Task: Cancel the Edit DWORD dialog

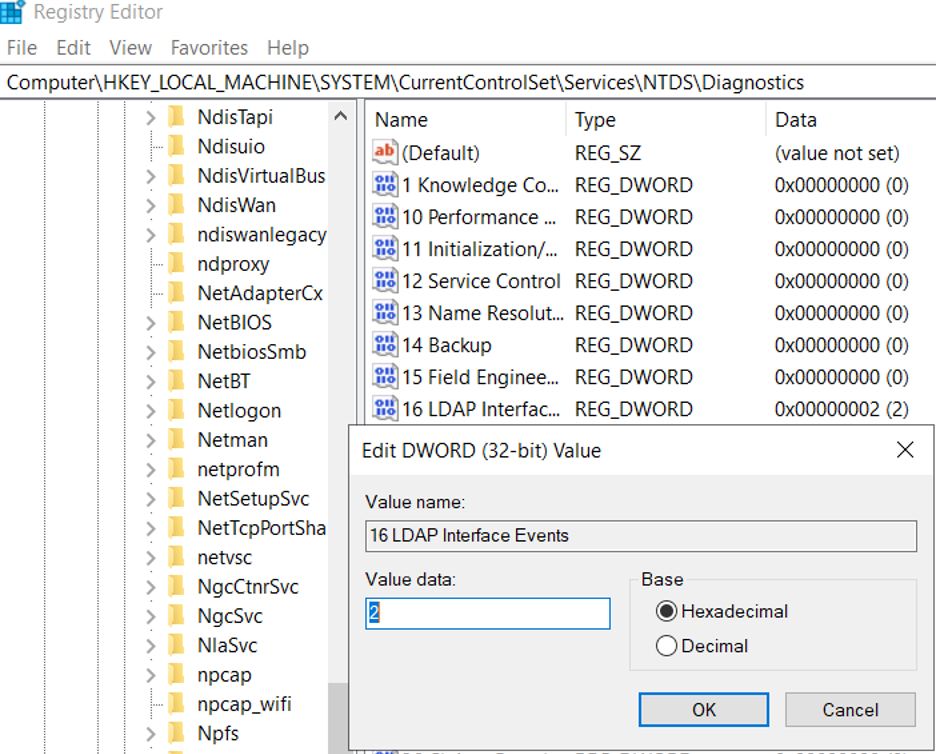Action: (x=850, y=709)
